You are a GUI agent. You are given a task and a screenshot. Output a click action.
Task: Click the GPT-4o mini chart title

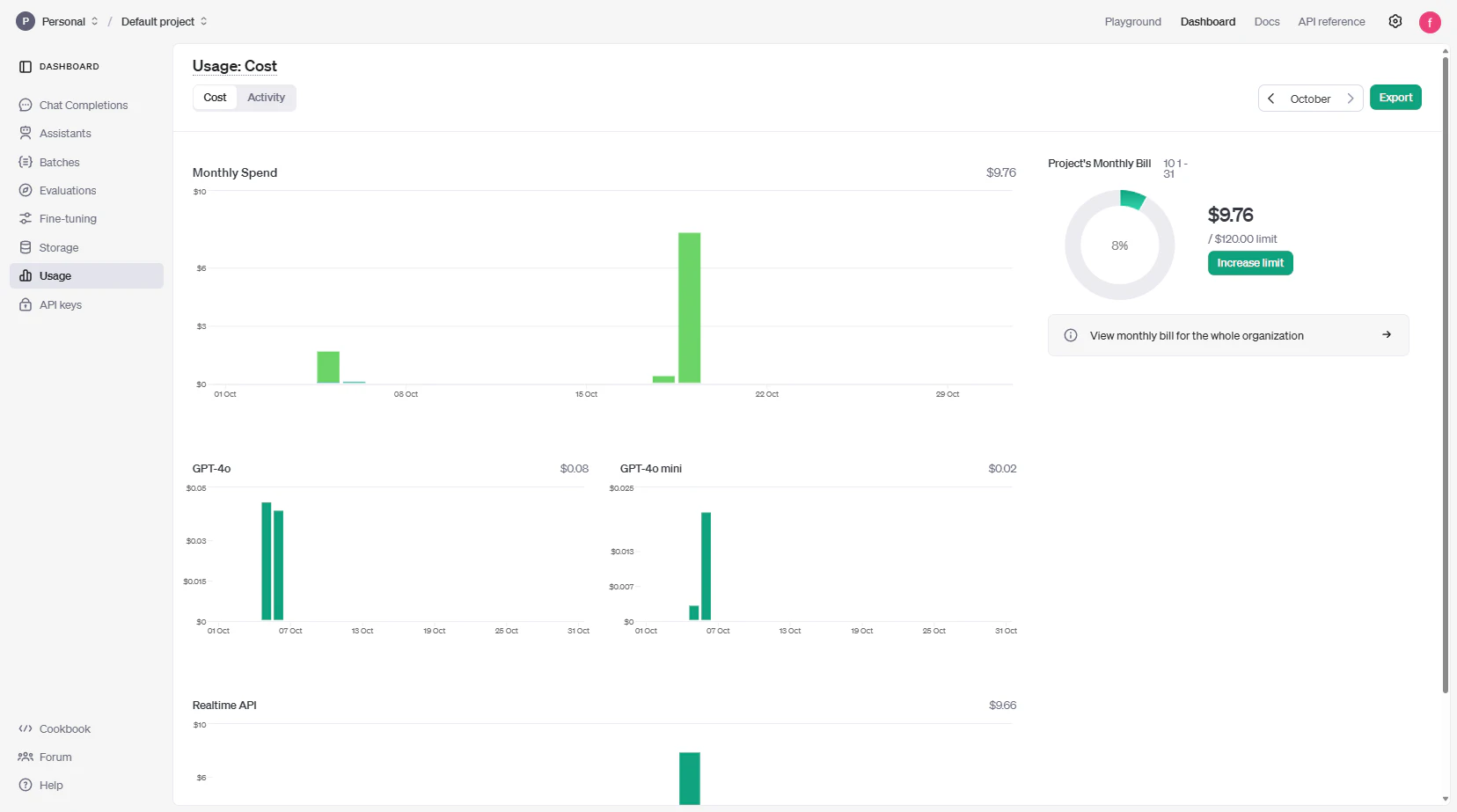651,469
